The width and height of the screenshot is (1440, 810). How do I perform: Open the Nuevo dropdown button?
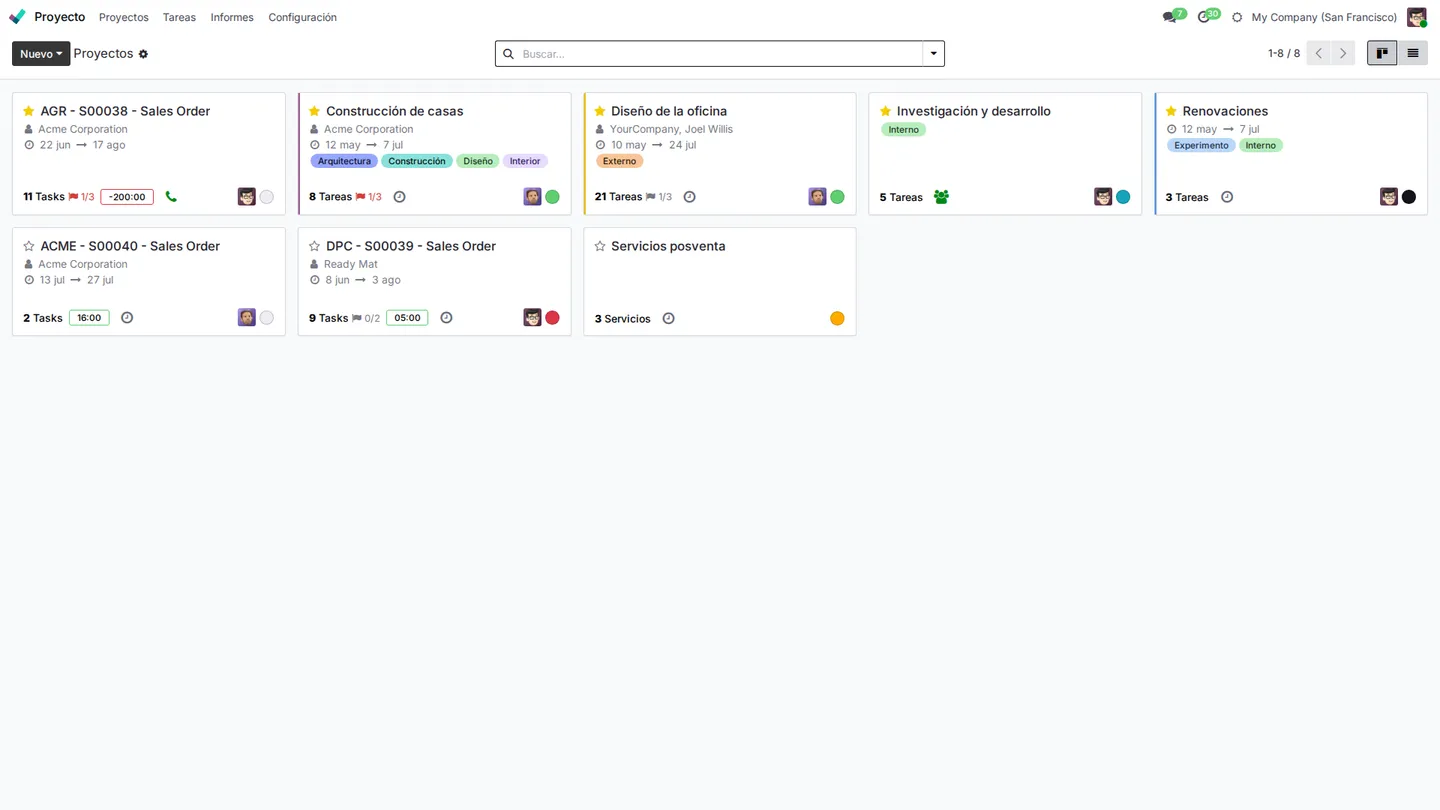(x=41, y=54)
